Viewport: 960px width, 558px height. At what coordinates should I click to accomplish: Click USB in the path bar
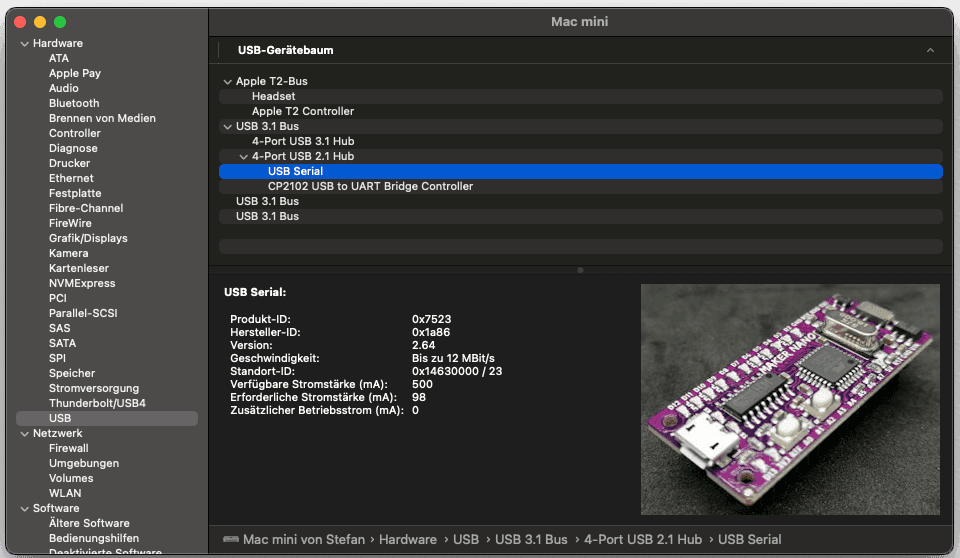point(466,540)
